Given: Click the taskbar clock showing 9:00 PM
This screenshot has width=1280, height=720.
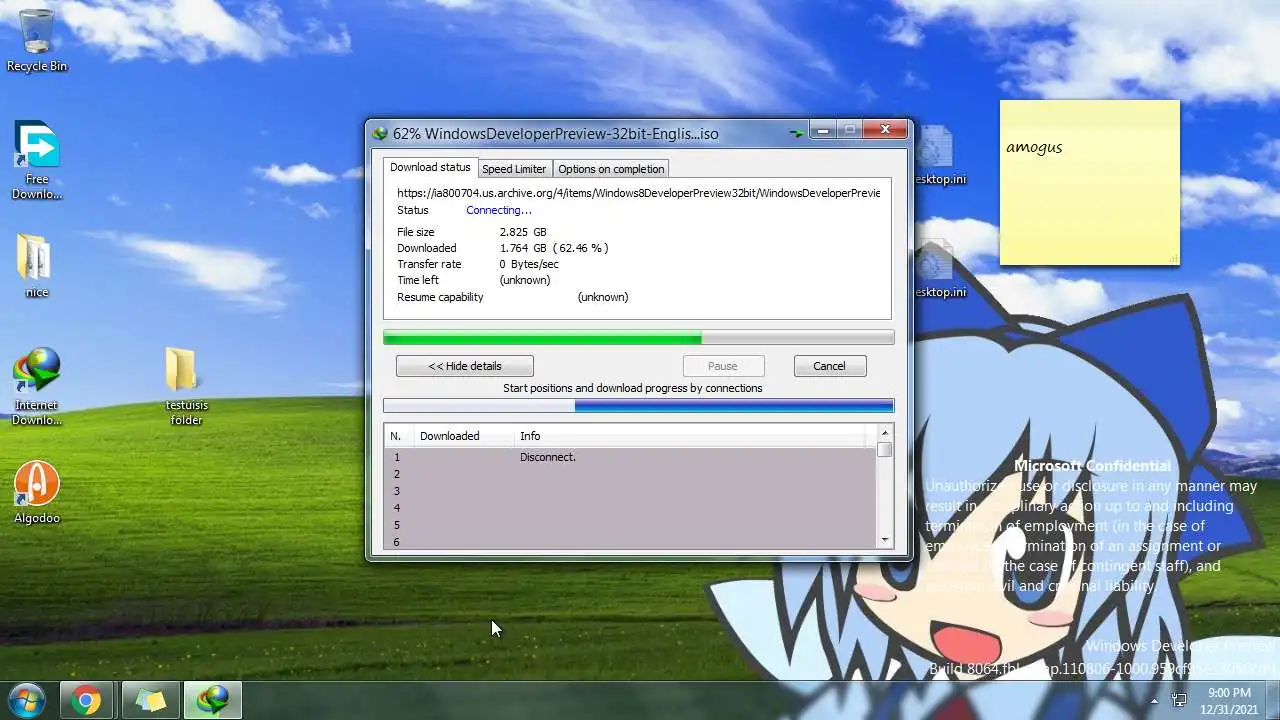Looking at the screenshot, I should pos(1229,700).
